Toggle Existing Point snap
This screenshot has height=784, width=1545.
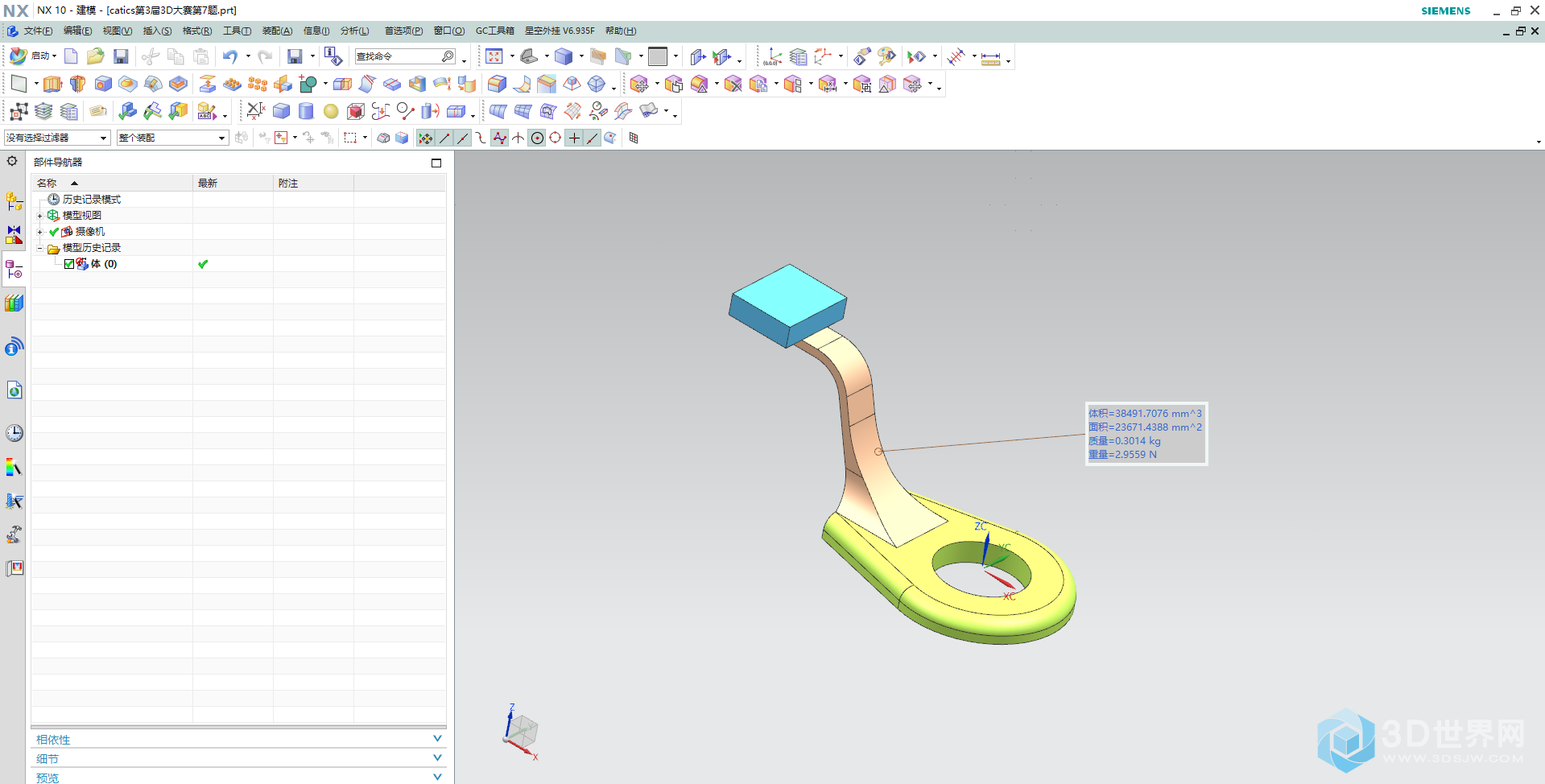[574, 138]
